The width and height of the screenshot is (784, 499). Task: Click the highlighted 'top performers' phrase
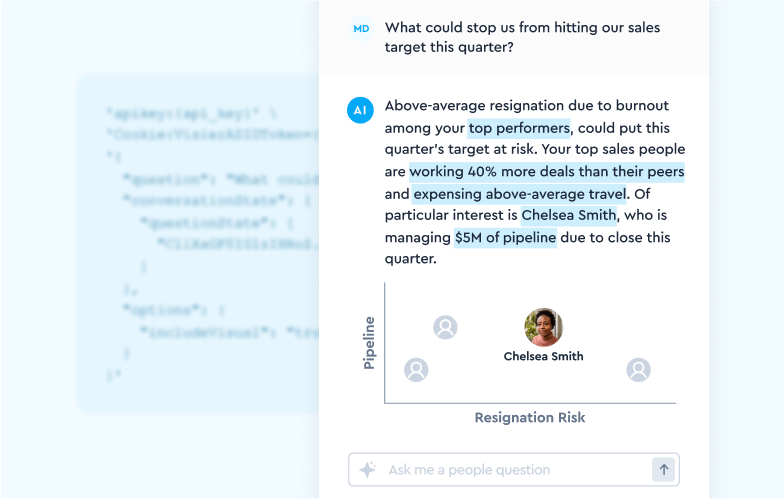click(x=519, y=128)
